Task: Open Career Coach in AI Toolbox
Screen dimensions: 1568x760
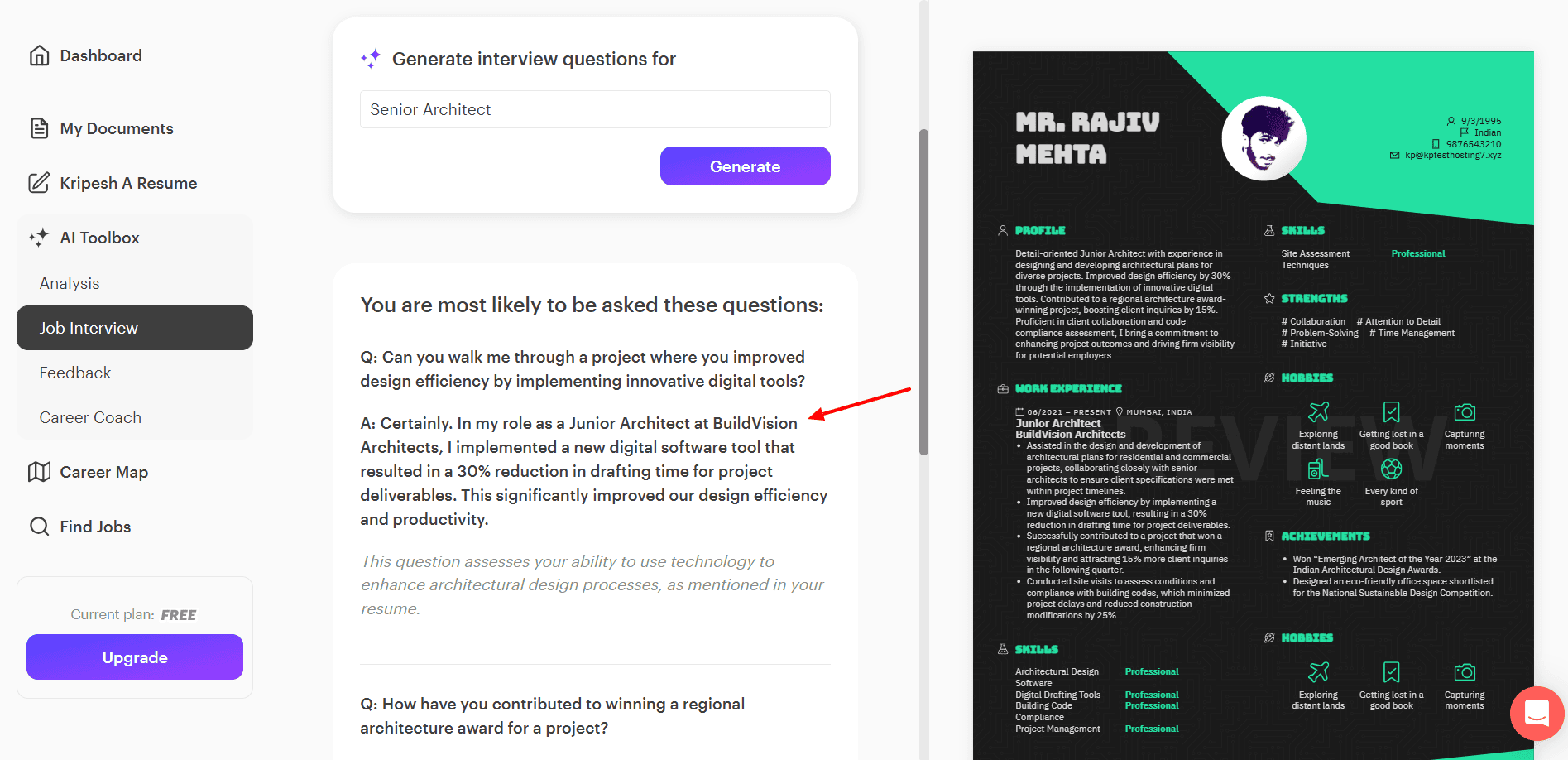Action: point(90,417)
